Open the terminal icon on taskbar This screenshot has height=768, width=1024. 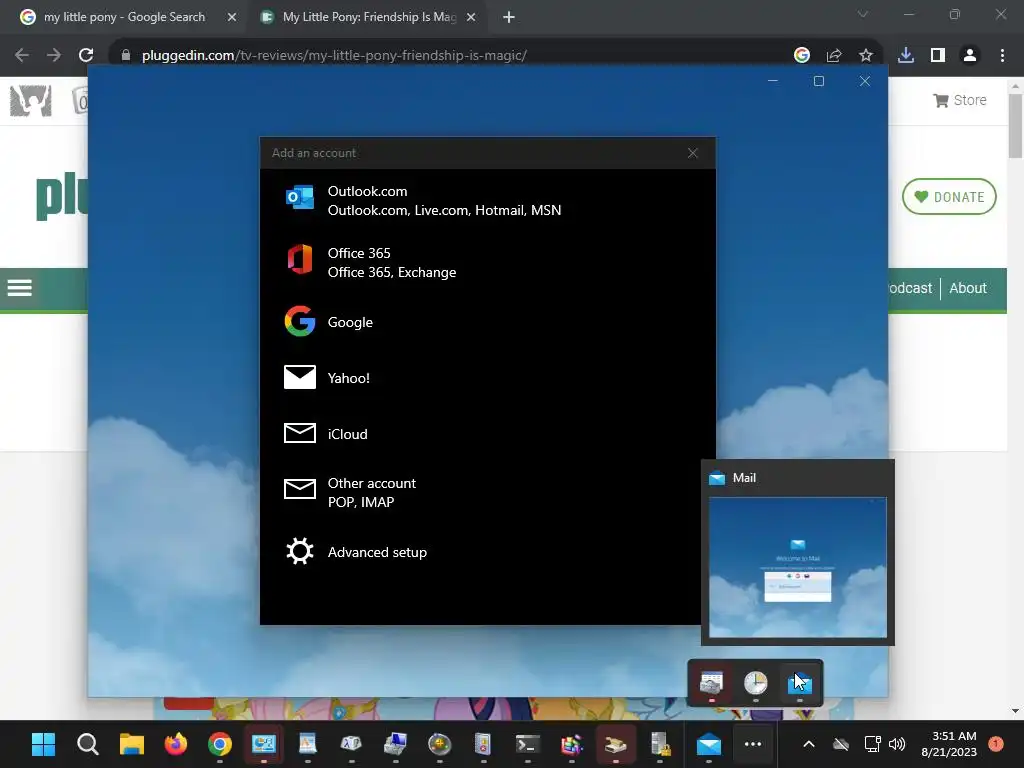(x=528, y=744)
